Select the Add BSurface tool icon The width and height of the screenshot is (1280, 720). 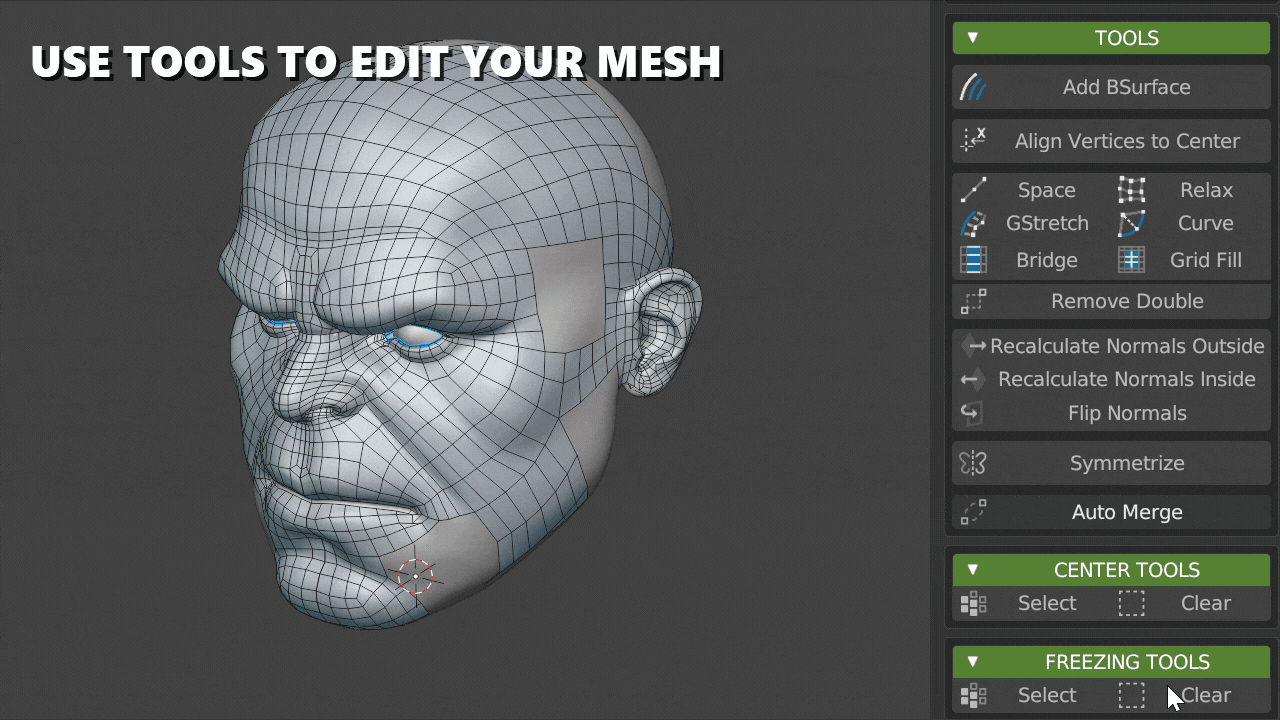[973, 87]
